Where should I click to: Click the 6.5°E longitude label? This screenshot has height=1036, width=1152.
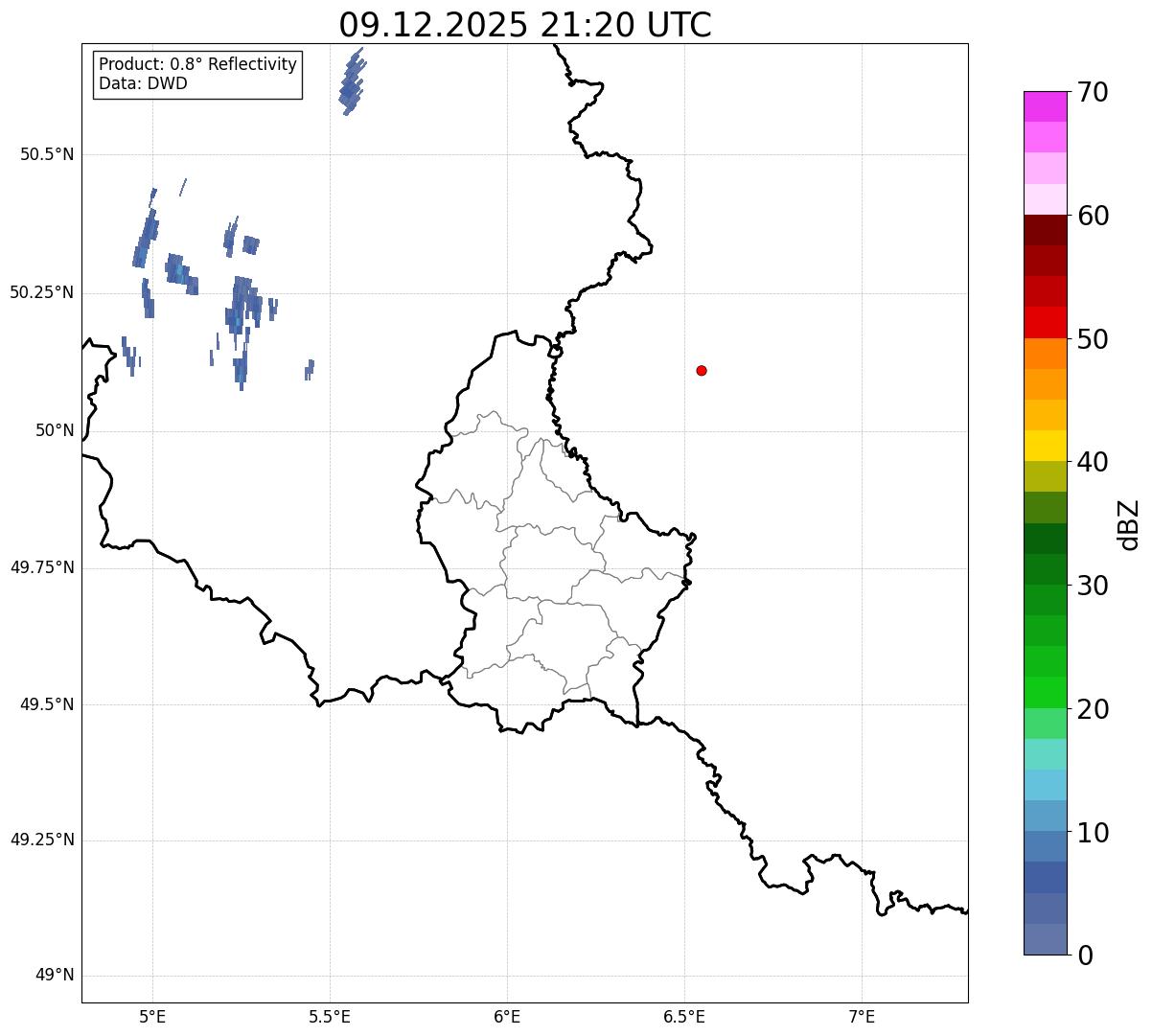click(x=684, y=1016)
